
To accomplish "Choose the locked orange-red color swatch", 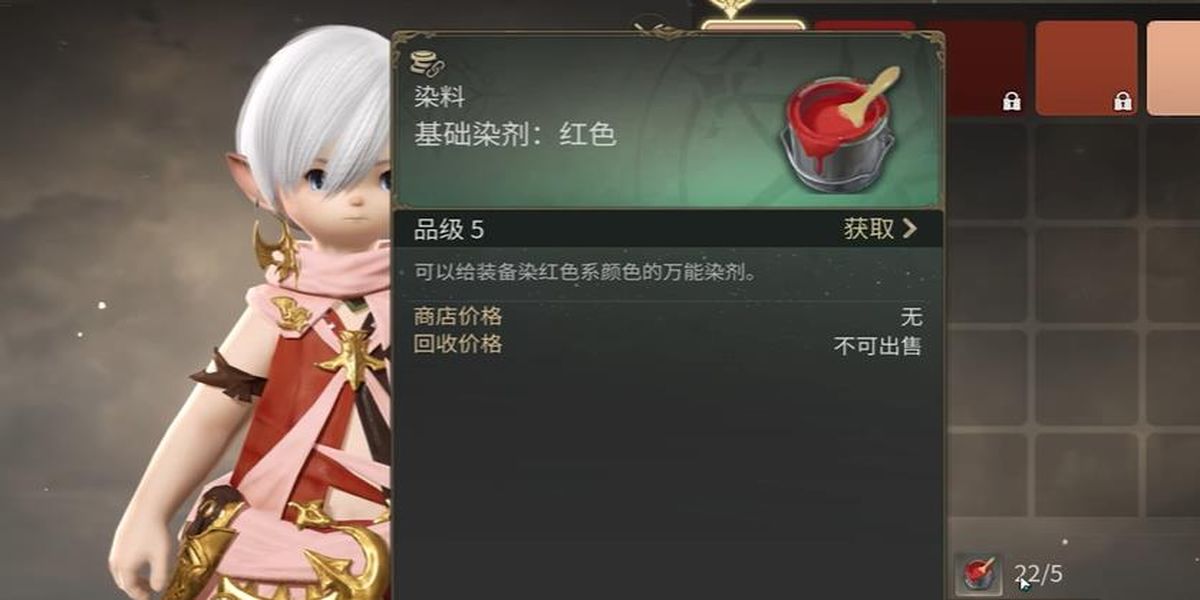I will [x=1087, y=68].
